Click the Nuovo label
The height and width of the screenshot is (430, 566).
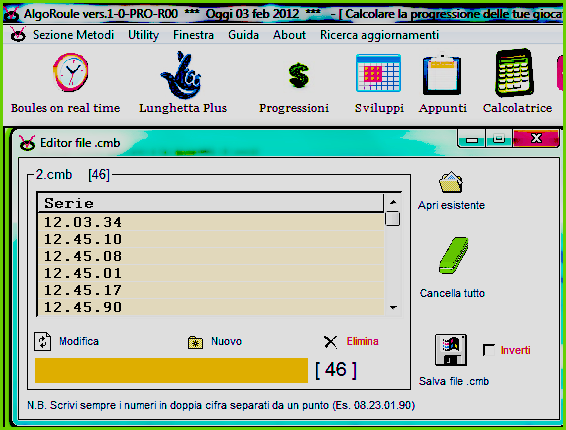tap(226, 341)
